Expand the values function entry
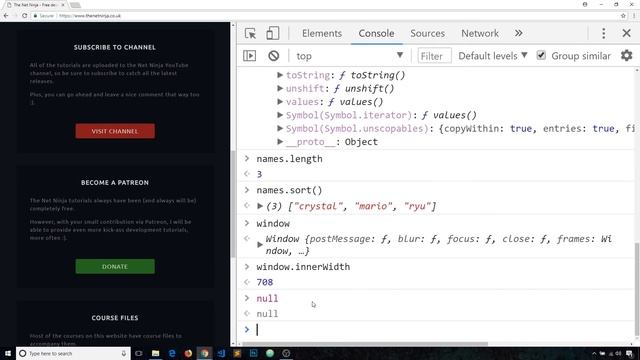The height and width of the screenshot is (360, 640). click(280, 102)
